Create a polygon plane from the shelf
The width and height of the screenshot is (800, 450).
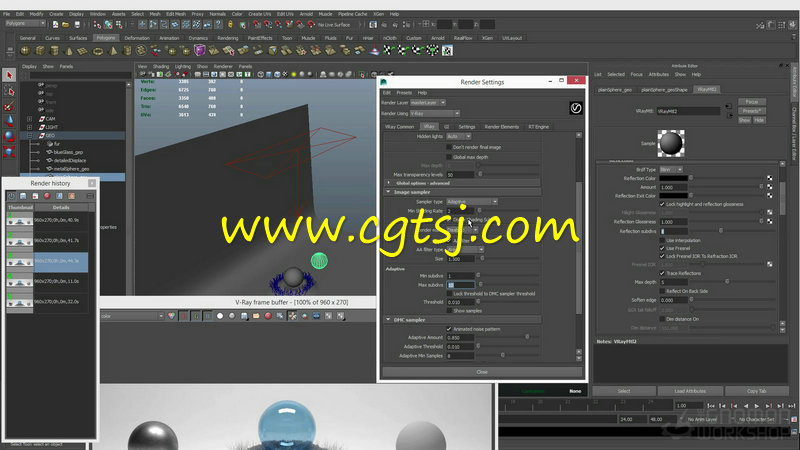[x=83, y=51]
